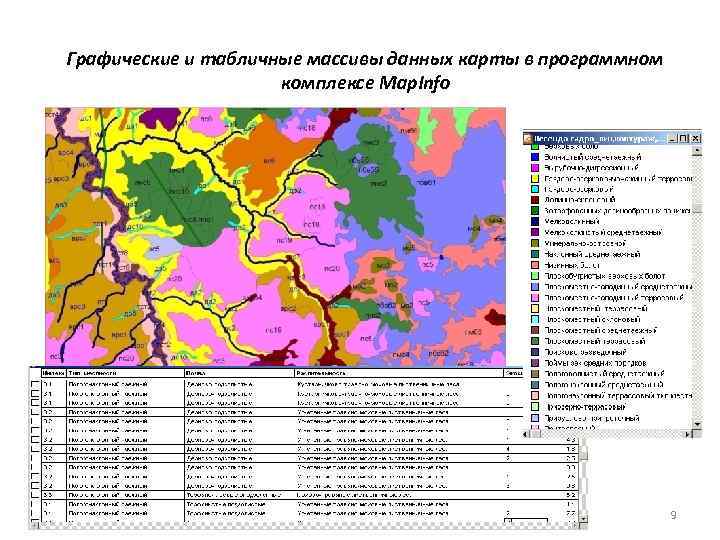Image resolution: width=720 pixels, height=540 pixels.
Task: Click the up arrow of the legend's vertical scrollbar
Action: coord(697,150)
